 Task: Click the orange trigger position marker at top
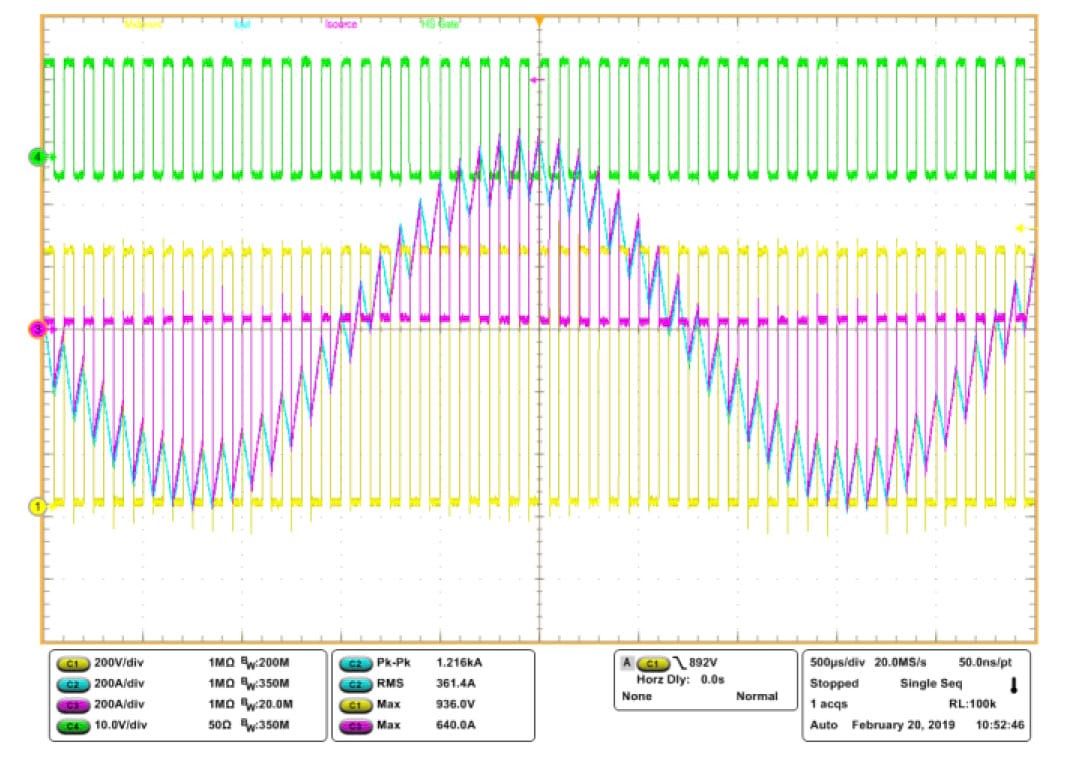pyautogui.click(x=539, y=21)
